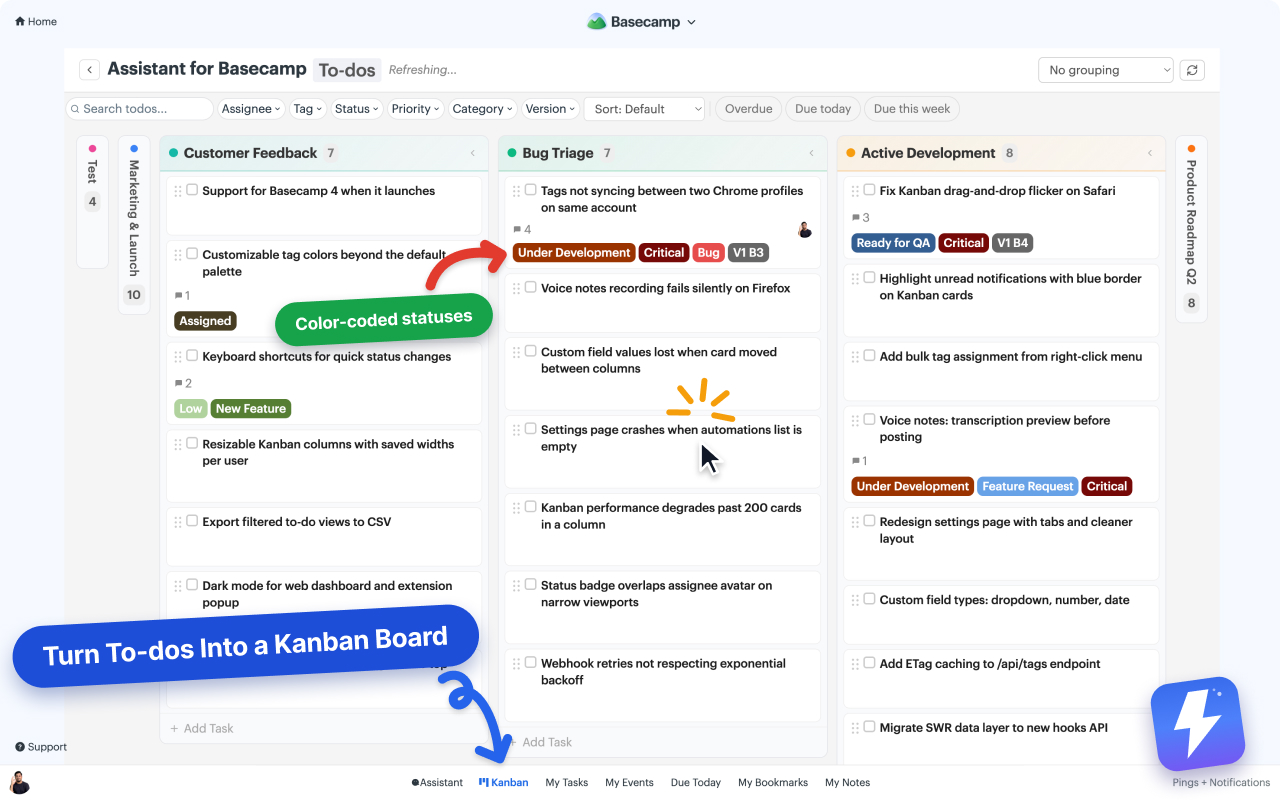Image resolution: width=1280 pixels, height=800 pixels.
Task: Collapse the Active Development column
Action: pos(1150,153)
